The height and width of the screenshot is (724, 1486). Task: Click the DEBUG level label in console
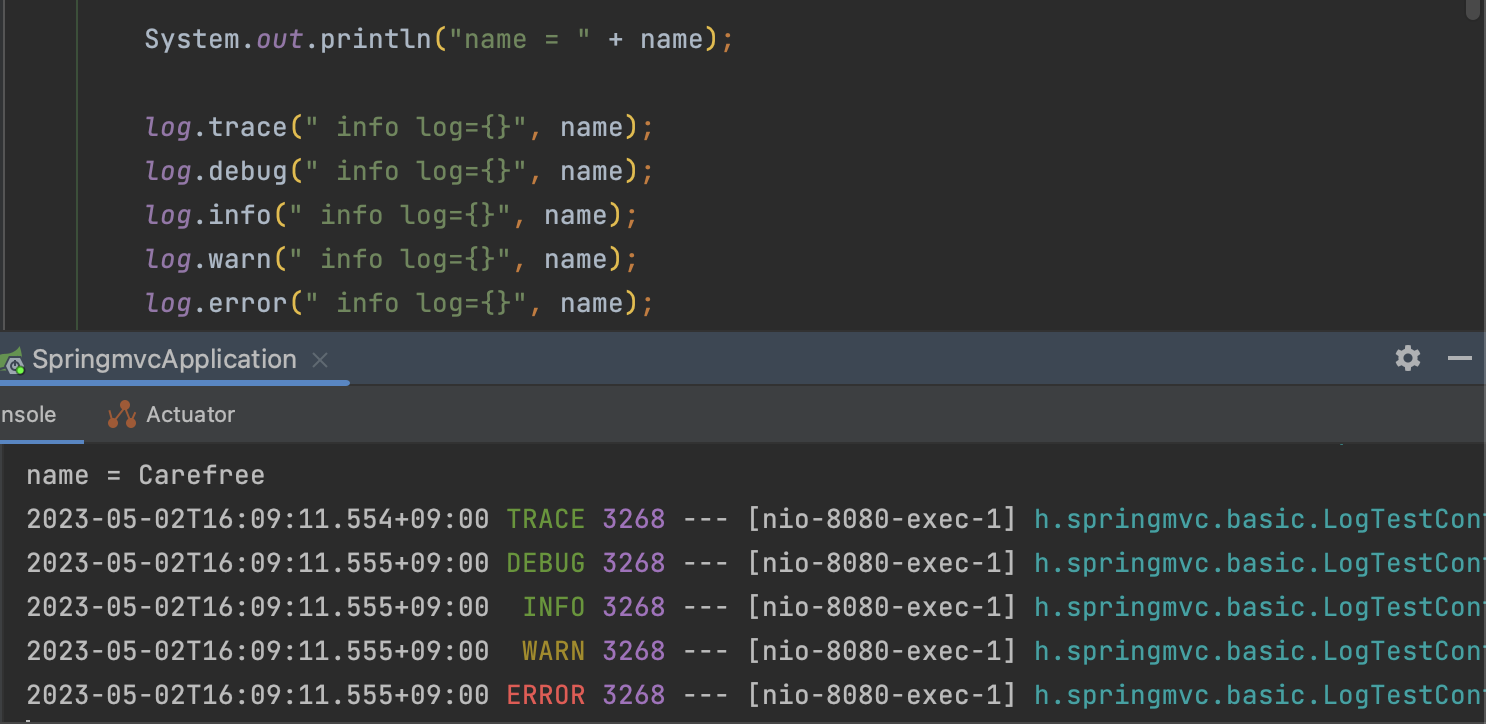(545, 563)
